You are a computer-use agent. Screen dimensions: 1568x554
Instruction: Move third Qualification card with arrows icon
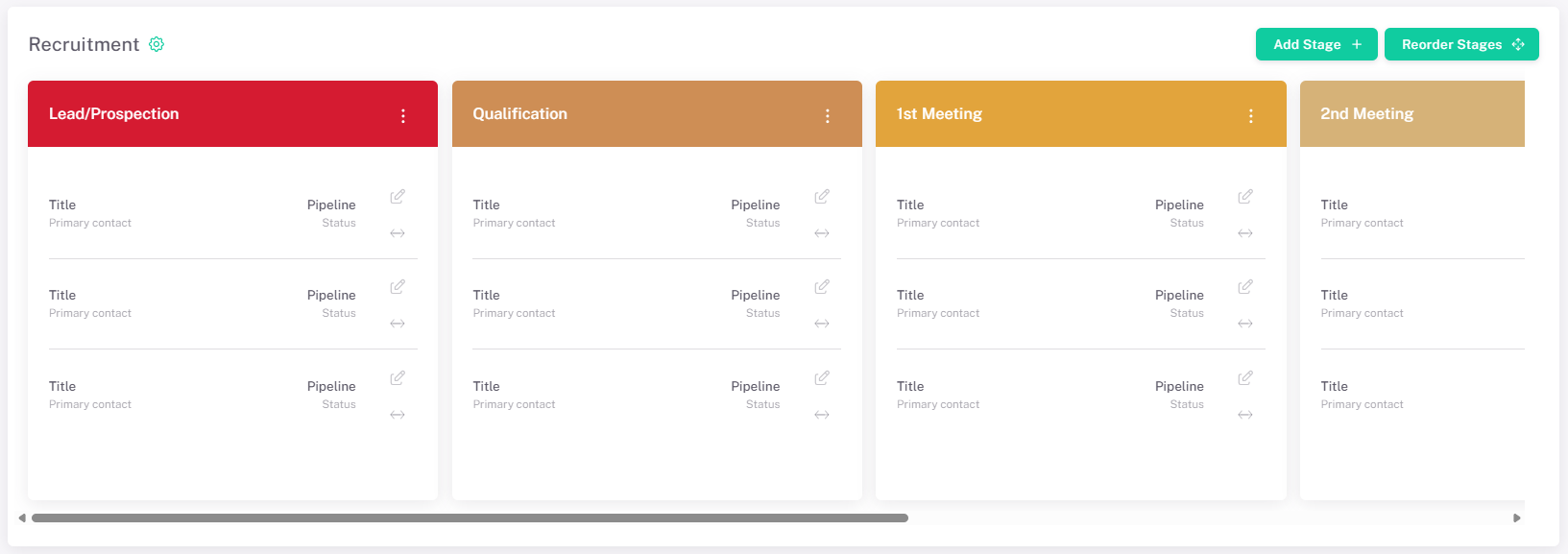[x=822, y=415]
